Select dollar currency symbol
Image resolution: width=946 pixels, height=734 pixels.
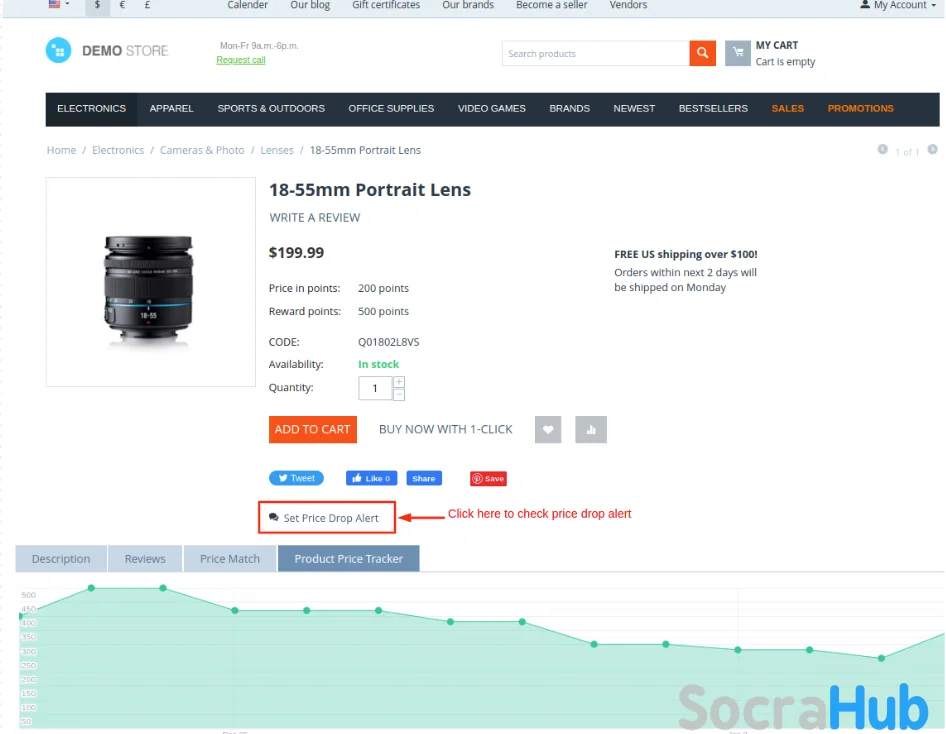pos(97,5)
